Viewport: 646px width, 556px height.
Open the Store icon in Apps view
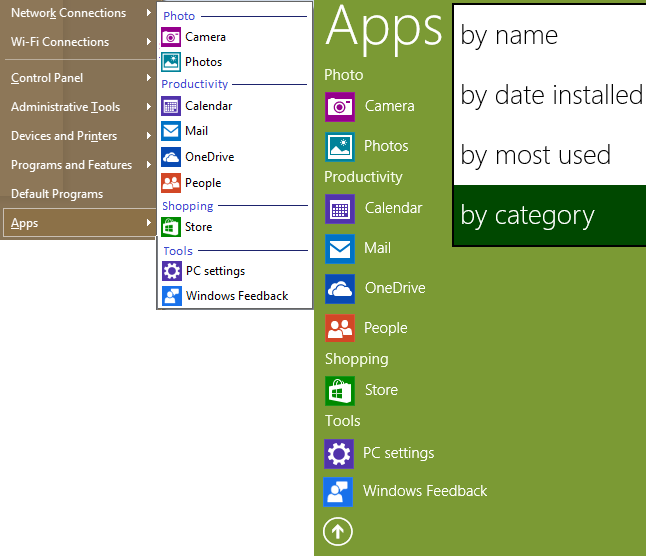point(340,390)
